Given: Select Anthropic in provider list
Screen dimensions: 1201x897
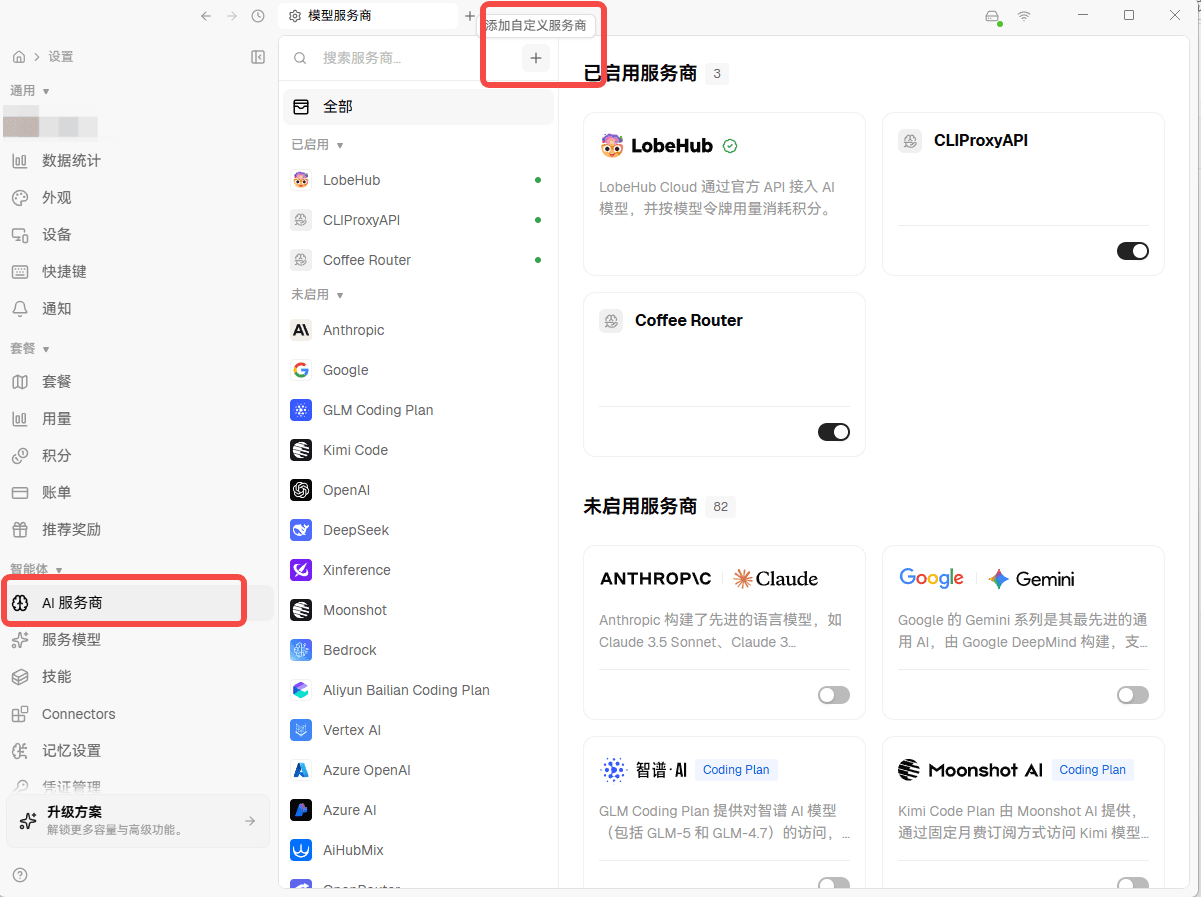Looking at the screenshot, I should click(x=418, y=330).
